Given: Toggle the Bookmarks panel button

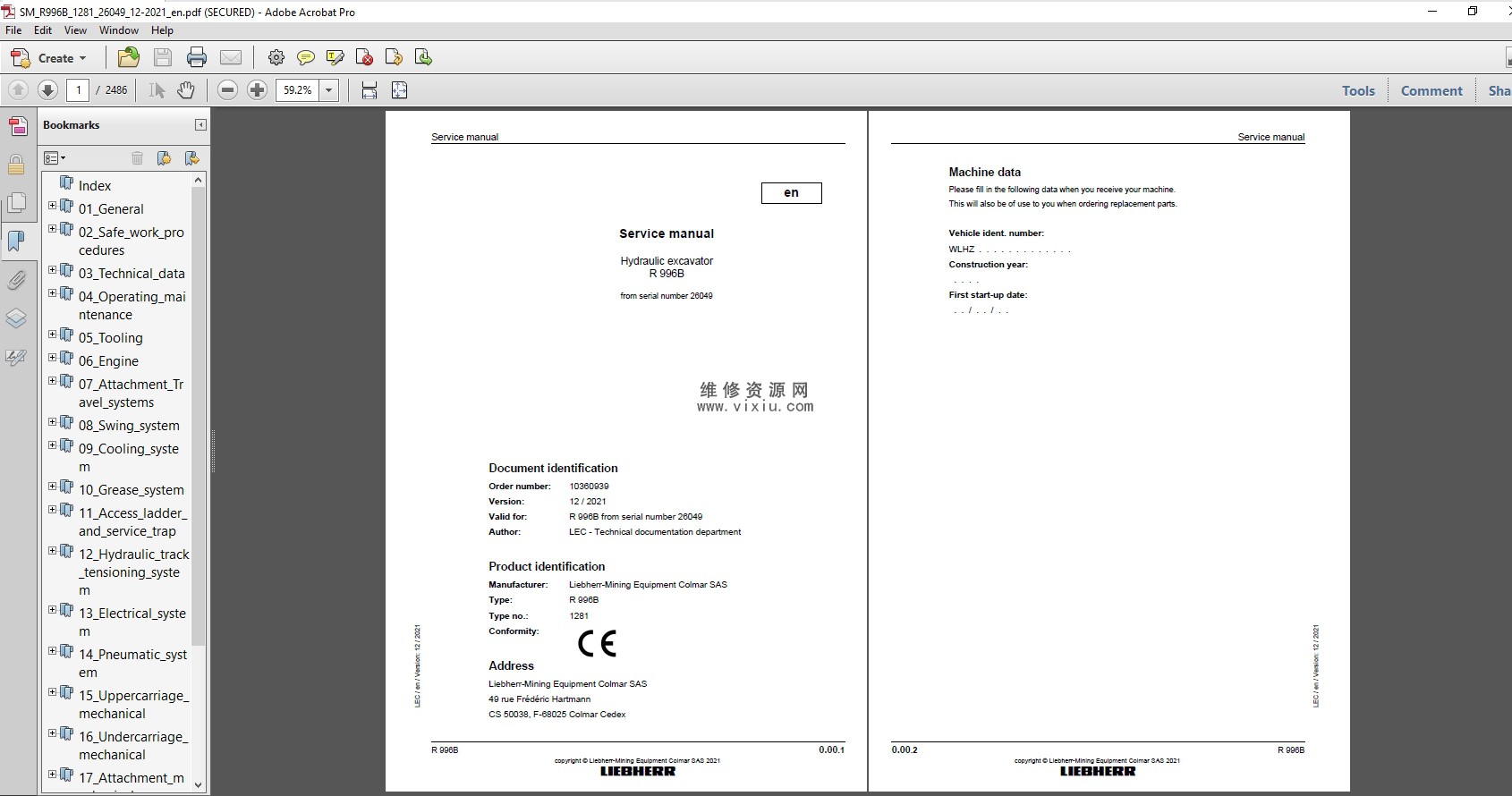Looking at the screenshot, I should (x=16, y=241).
